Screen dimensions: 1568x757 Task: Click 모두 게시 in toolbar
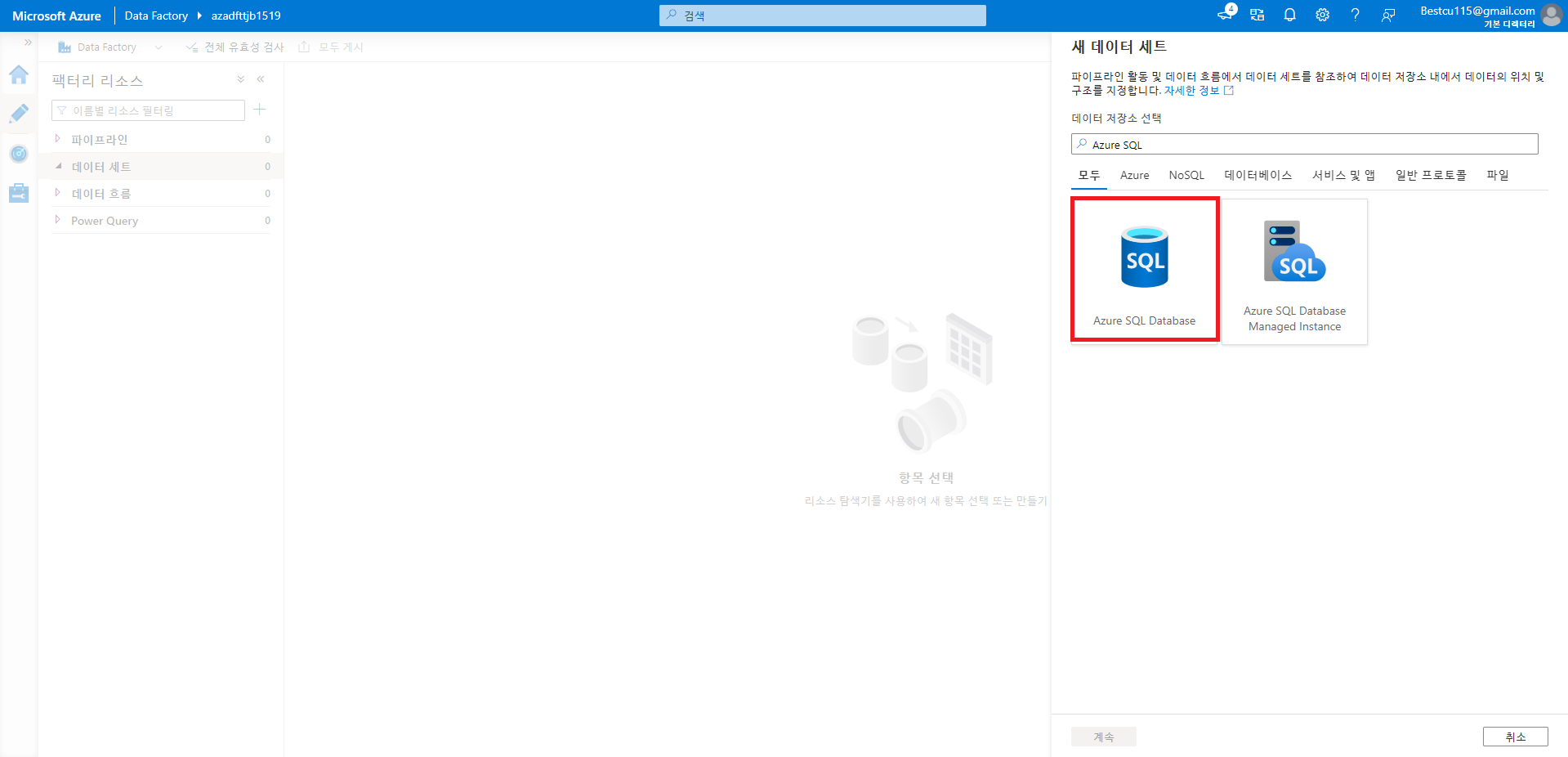331,47
